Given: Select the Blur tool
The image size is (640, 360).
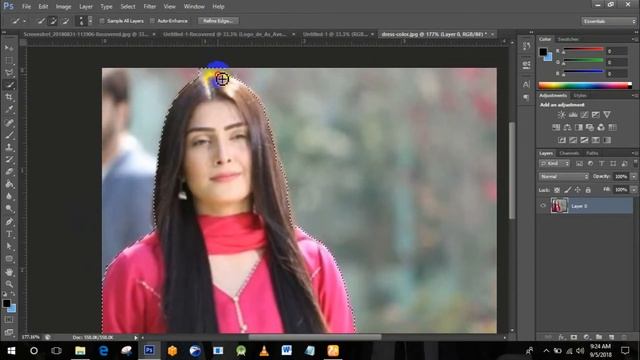Looking at the screenshot, I should point(9,196).
